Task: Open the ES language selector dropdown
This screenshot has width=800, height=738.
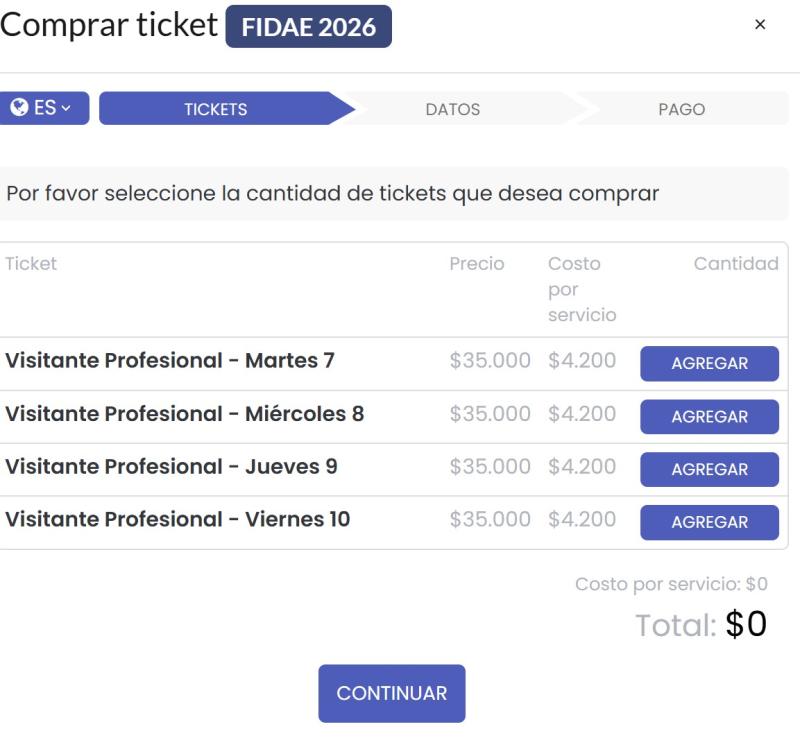Action: 45,108
